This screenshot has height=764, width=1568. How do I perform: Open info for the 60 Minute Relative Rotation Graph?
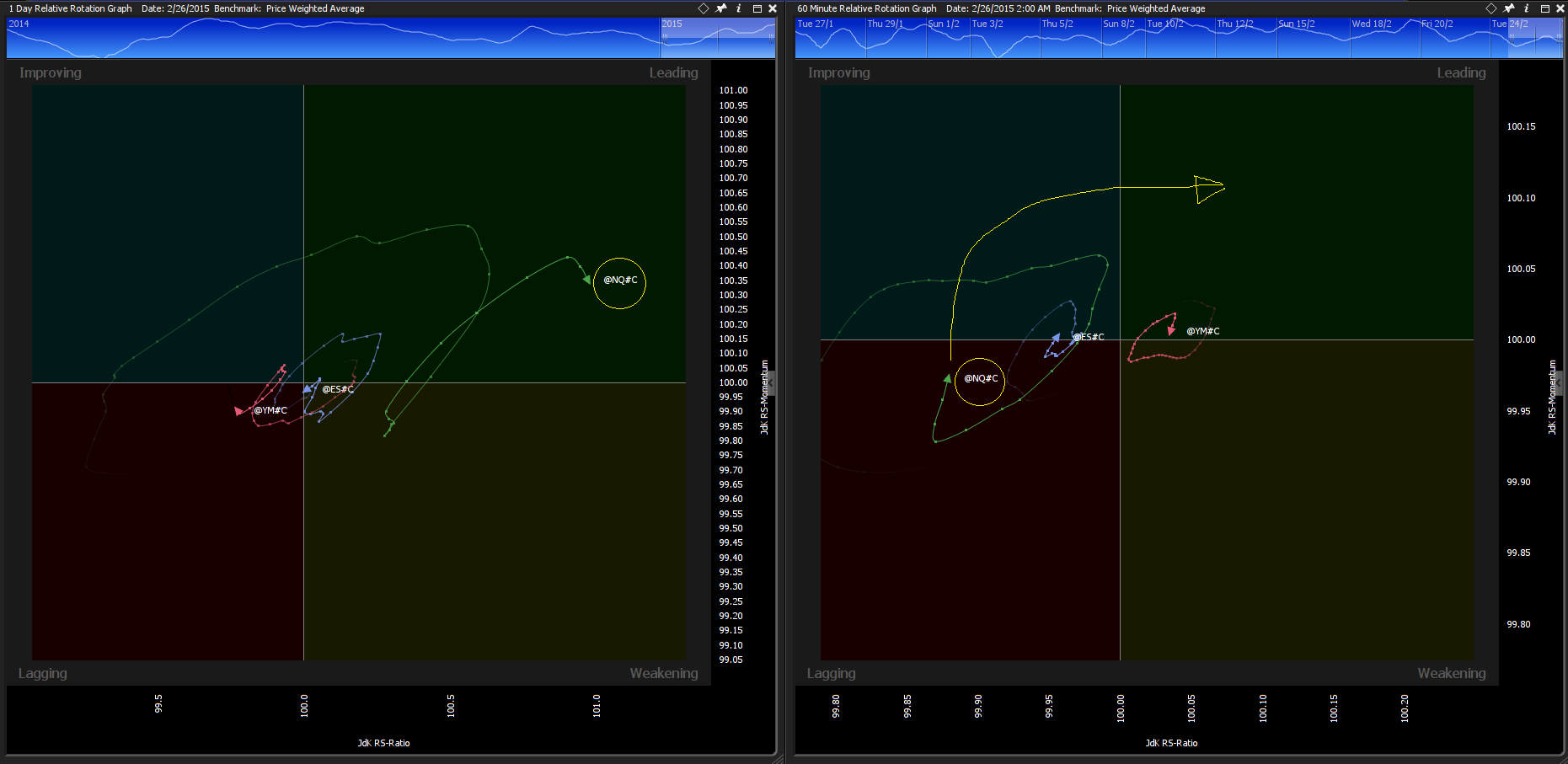click(1527, 8)
